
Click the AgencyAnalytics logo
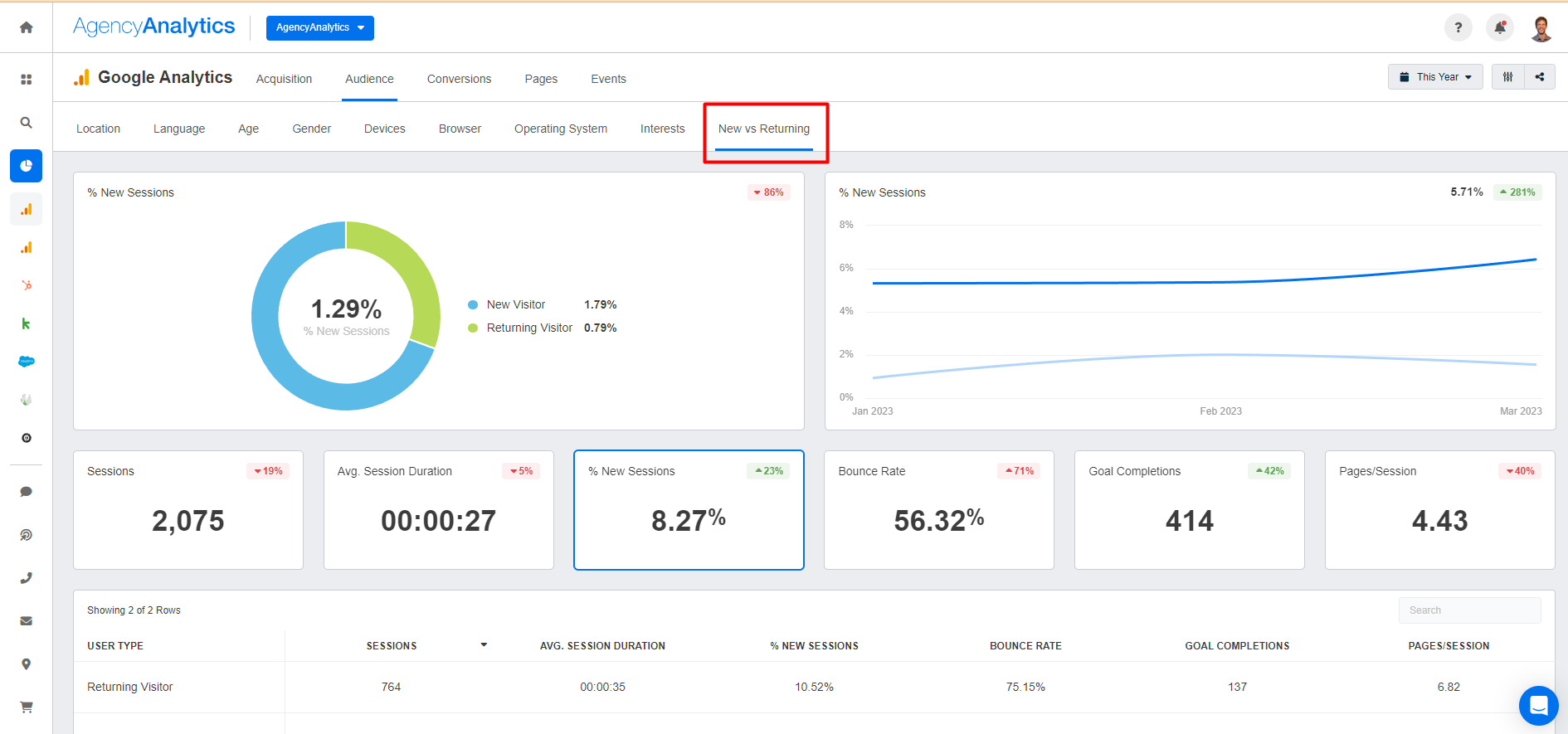pyautogui.click(x=153, y=27)
